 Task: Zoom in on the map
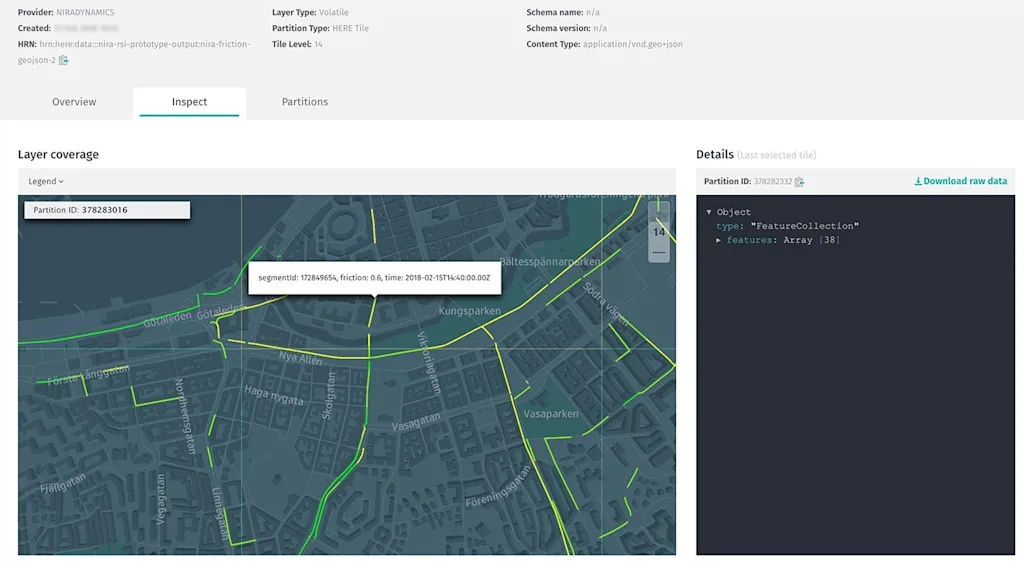pyautogui.click(x=659, y=211)
